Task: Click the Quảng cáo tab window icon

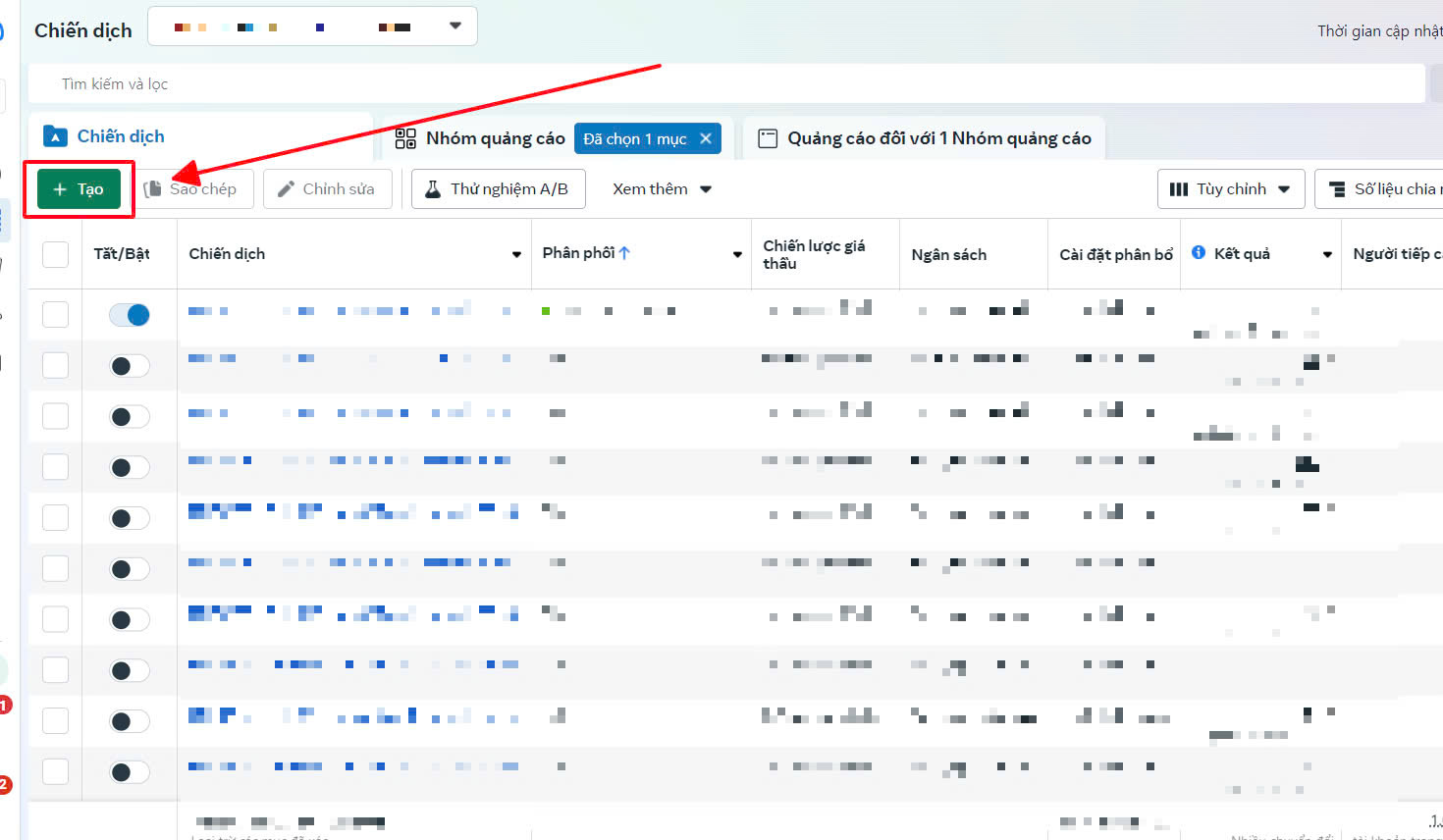Action: pos(768,138)
